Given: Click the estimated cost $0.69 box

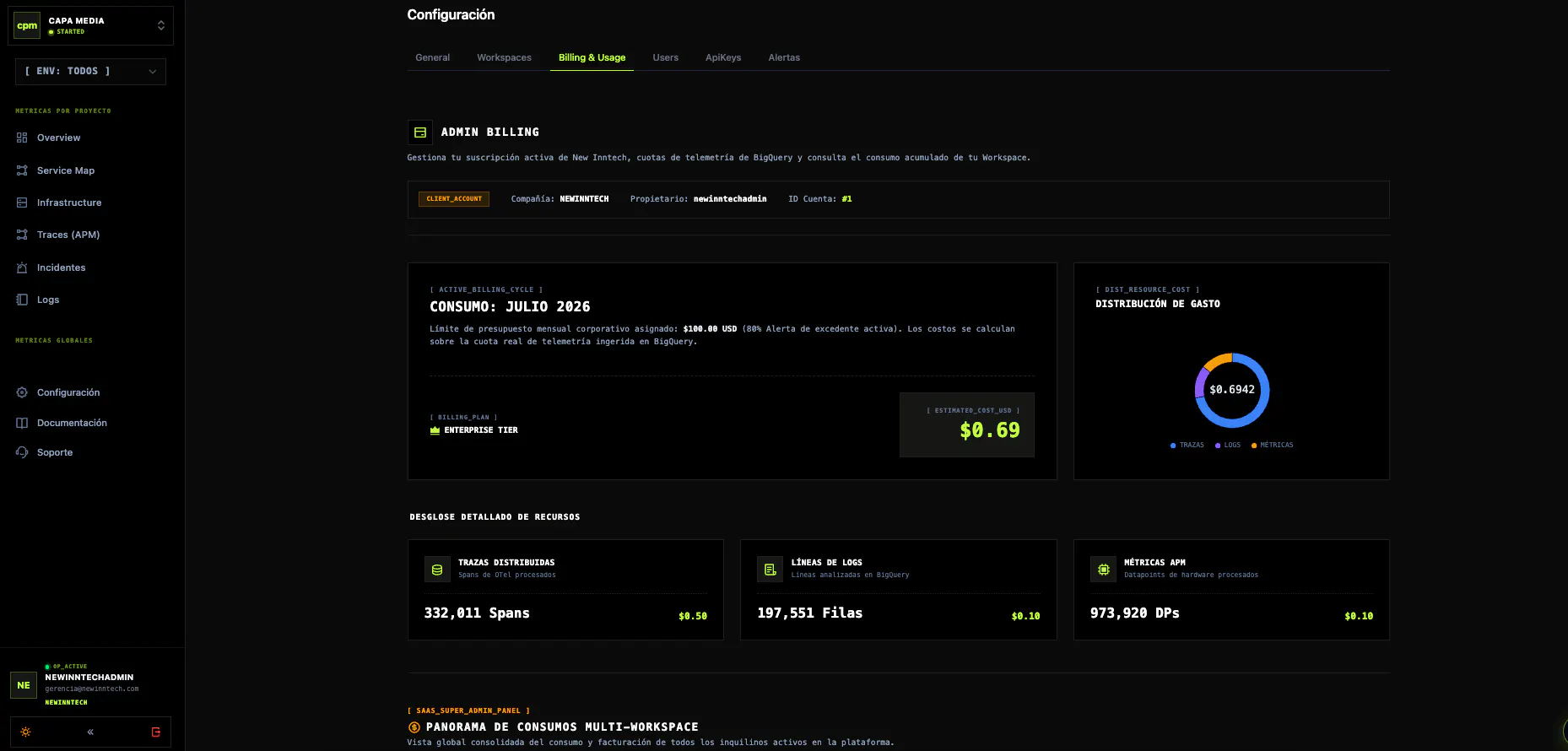Looking at the screenshot, I should (x=967, y=425).
